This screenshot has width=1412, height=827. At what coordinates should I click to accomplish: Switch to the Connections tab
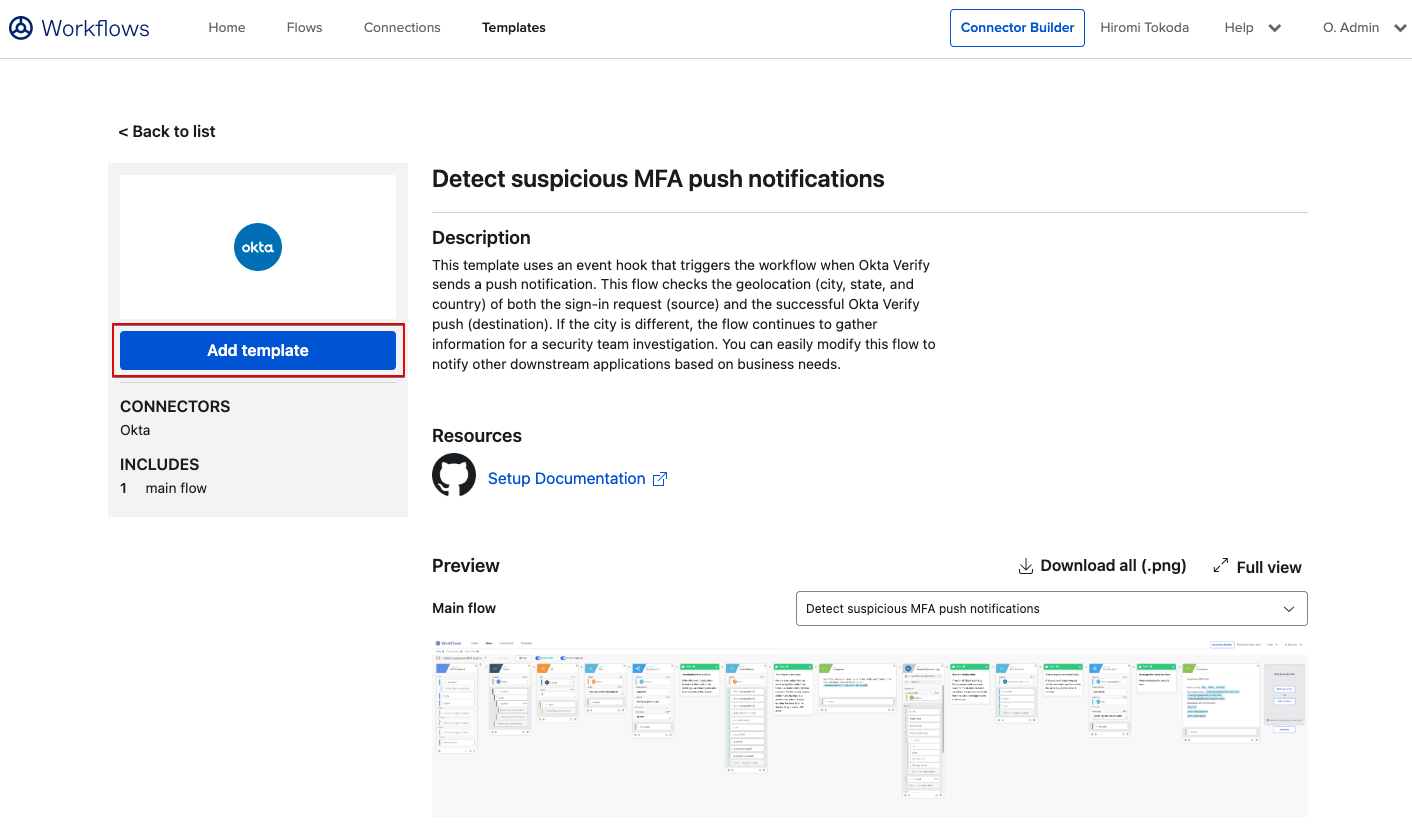point(402,28)
